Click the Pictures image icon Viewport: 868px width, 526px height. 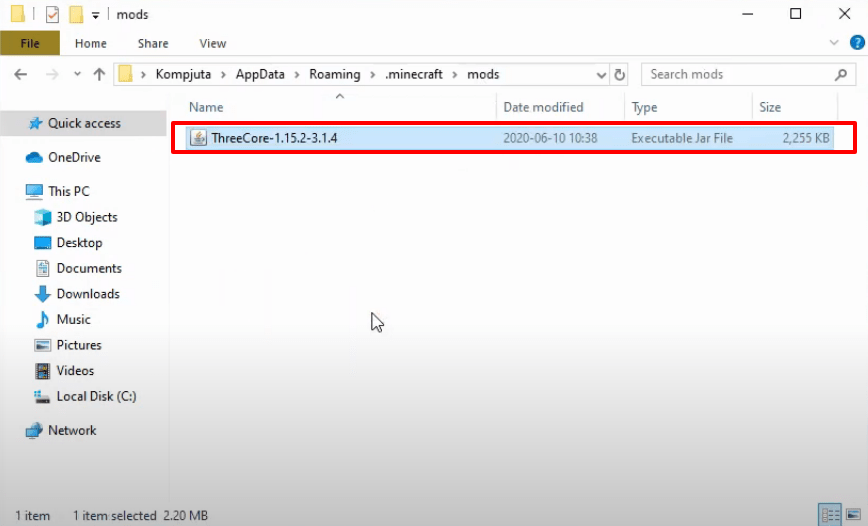(43, 345)
